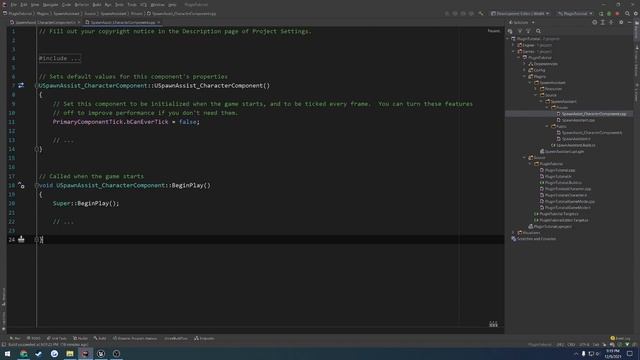Open the Refactor menu
Screen dimensions: 640x360
pos(82,4)
